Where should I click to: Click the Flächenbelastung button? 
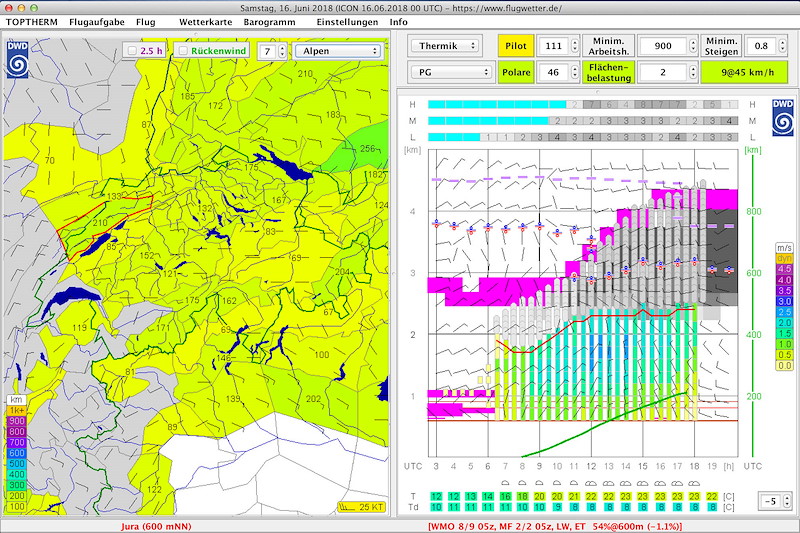[x=608, y=72]
